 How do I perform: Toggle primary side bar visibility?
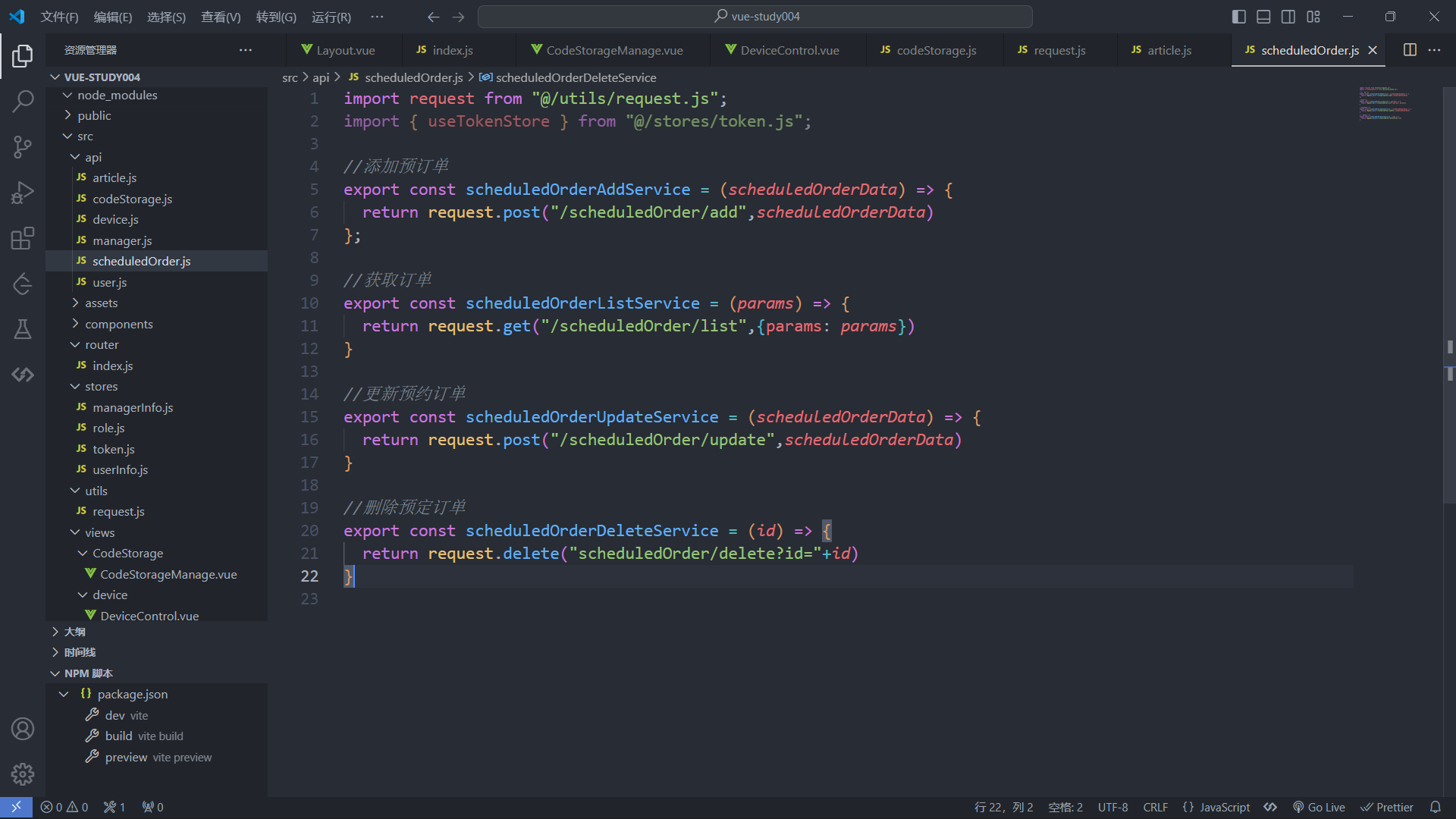click(1238, 17)
